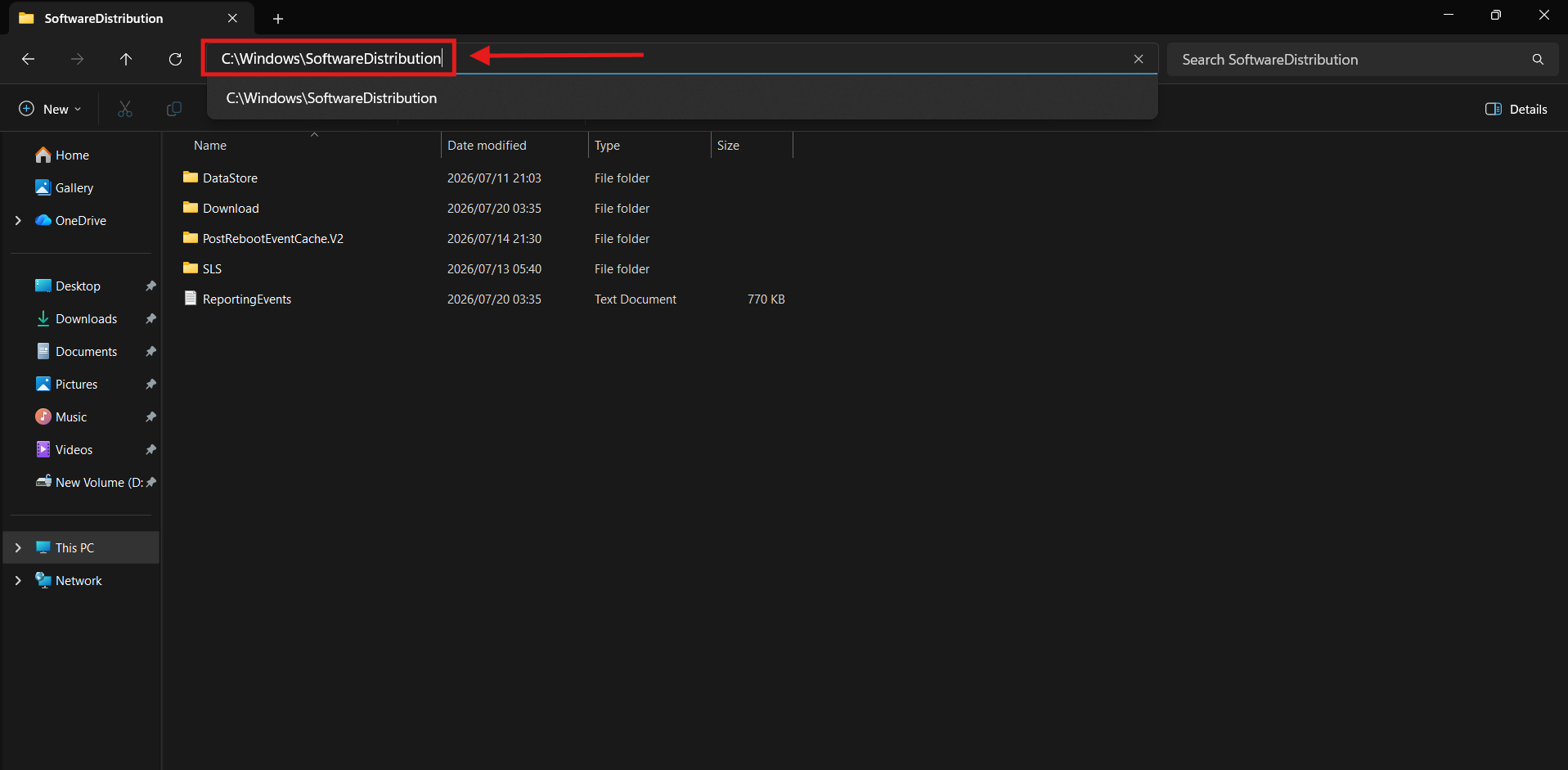Click the forward navigation arrow
The width and height of the screenshot is (1568, 770).
pos(77,59)
